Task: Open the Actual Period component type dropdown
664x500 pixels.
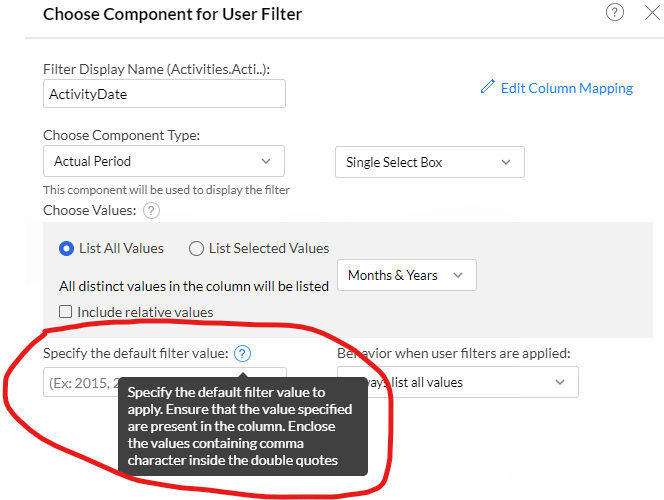Action: tap(164, 161)
